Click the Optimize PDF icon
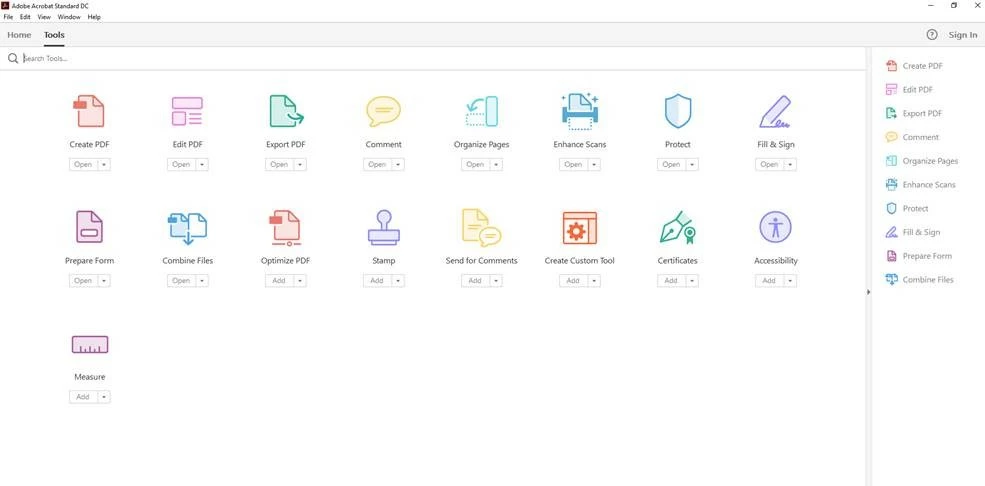985x486 pixels. coord(285,227)
